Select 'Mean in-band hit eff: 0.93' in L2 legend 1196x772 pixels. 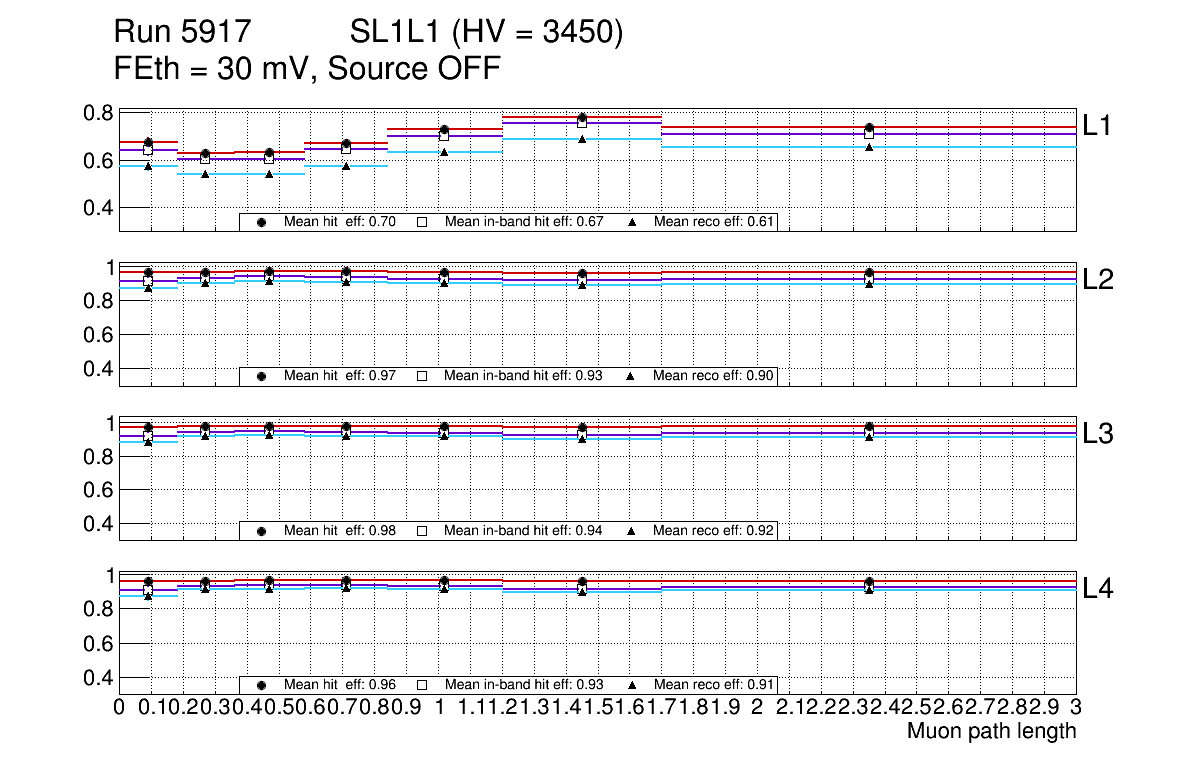523,377
